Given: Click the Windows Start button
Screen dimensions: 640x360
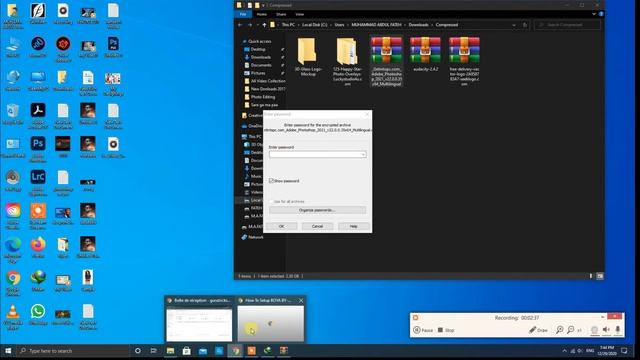Looking at the screenshot, I should [x=8, y=351].
